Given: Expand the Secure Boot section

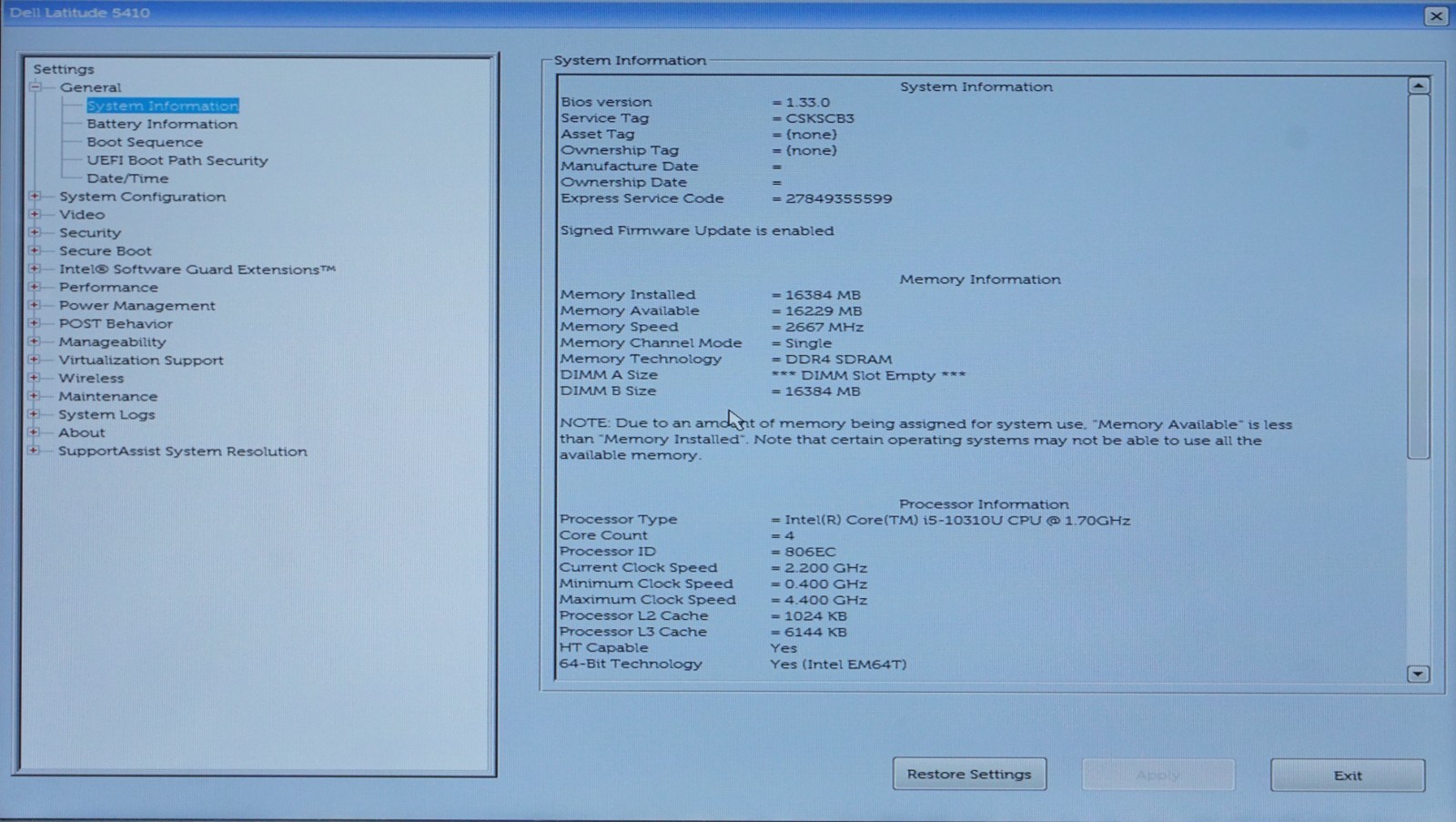Looking at the screenshot, I should [35, 250].
